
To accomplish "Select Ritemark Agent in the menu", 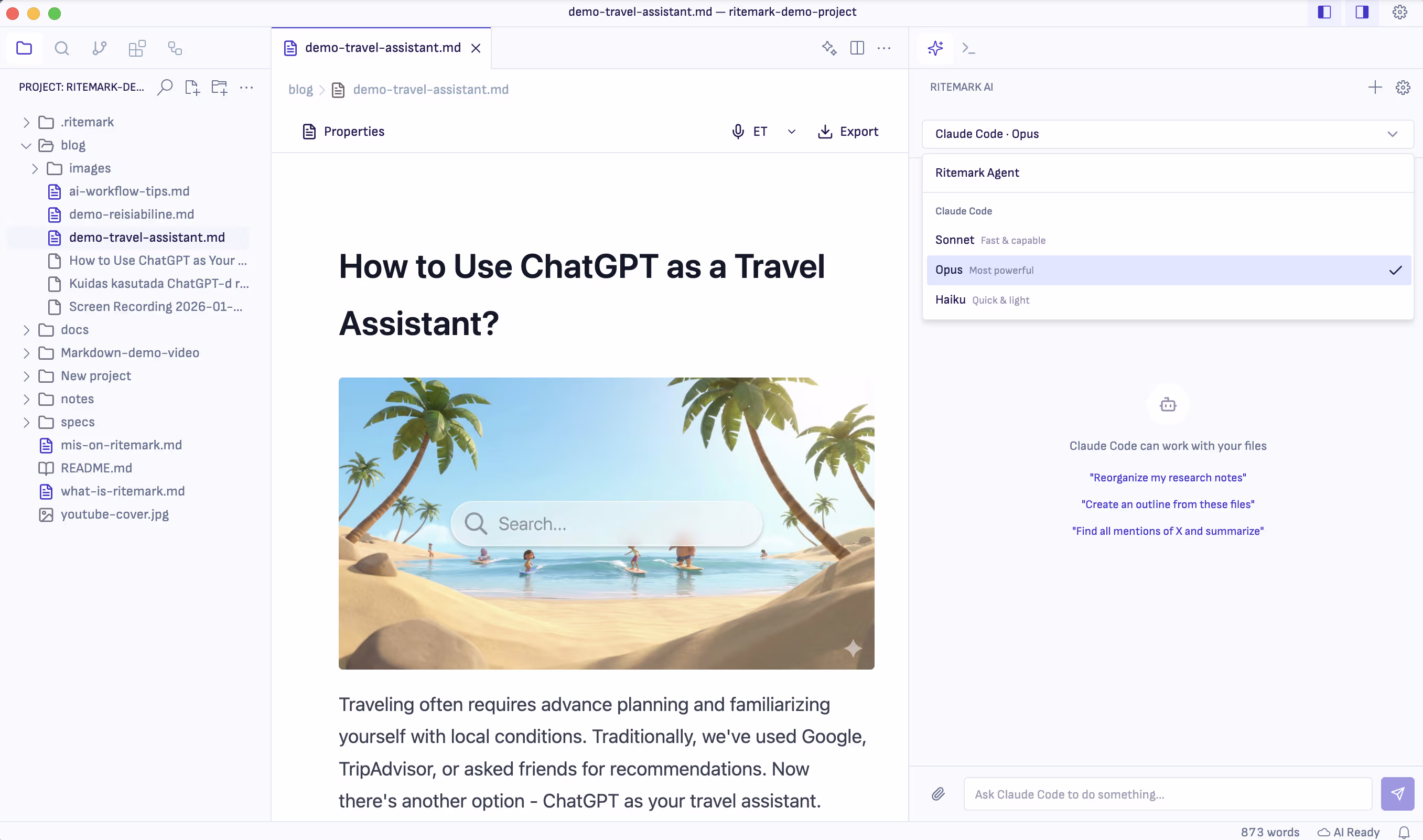I will click(977, 173).
